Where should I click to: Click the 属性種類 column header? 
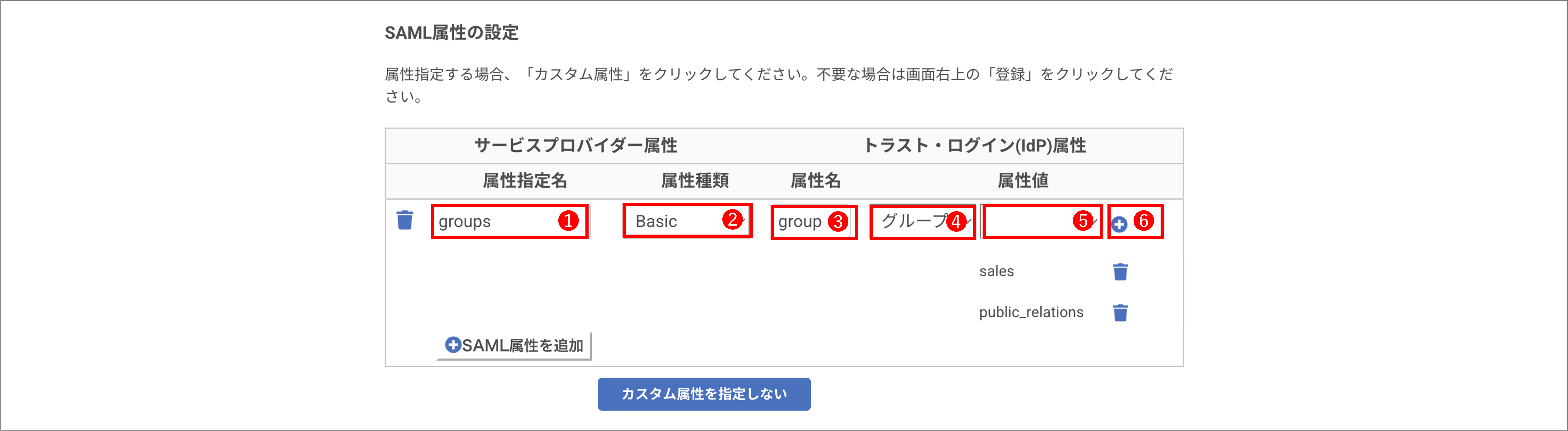point(695,180)
